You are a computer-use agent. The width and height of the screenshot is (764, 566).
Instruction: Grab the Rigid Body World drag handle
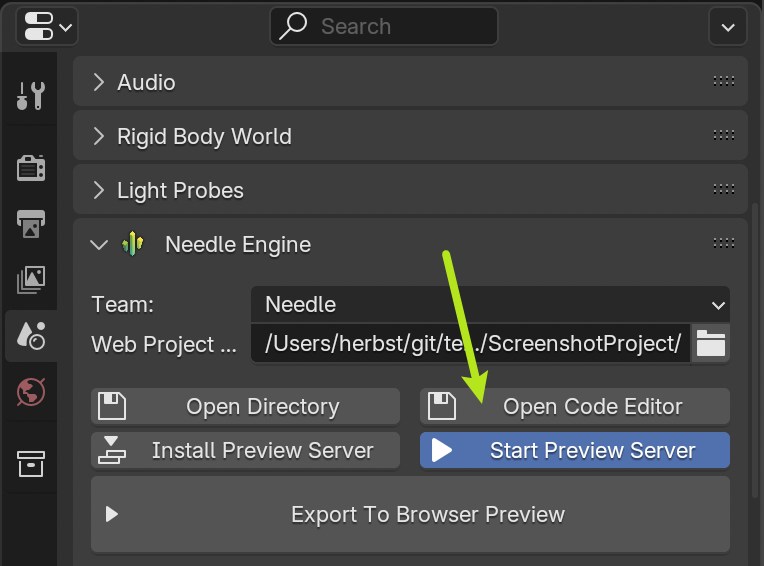pos(724,135)
